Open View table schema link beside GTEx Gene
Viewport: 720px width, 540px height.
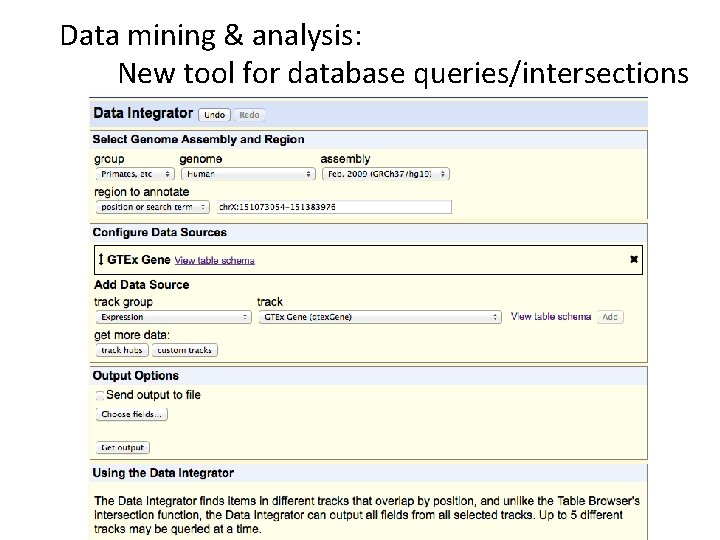coord(214,260)
